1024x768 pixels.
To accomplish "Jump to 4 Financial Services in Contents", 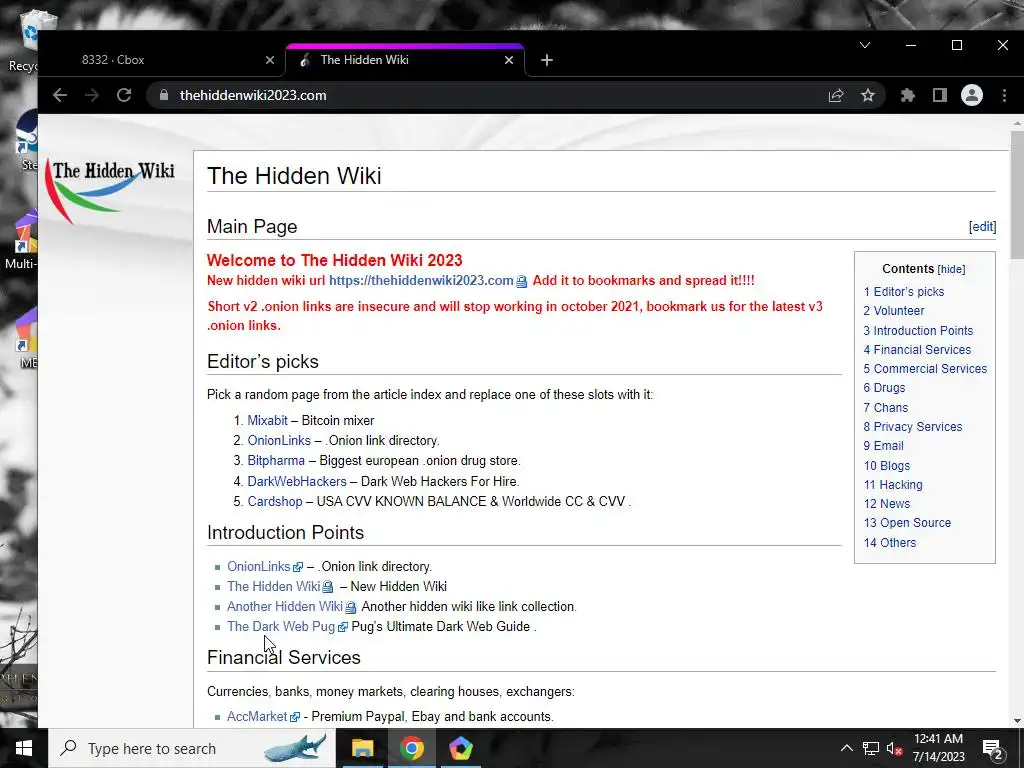I will click(x=918, y=349).
